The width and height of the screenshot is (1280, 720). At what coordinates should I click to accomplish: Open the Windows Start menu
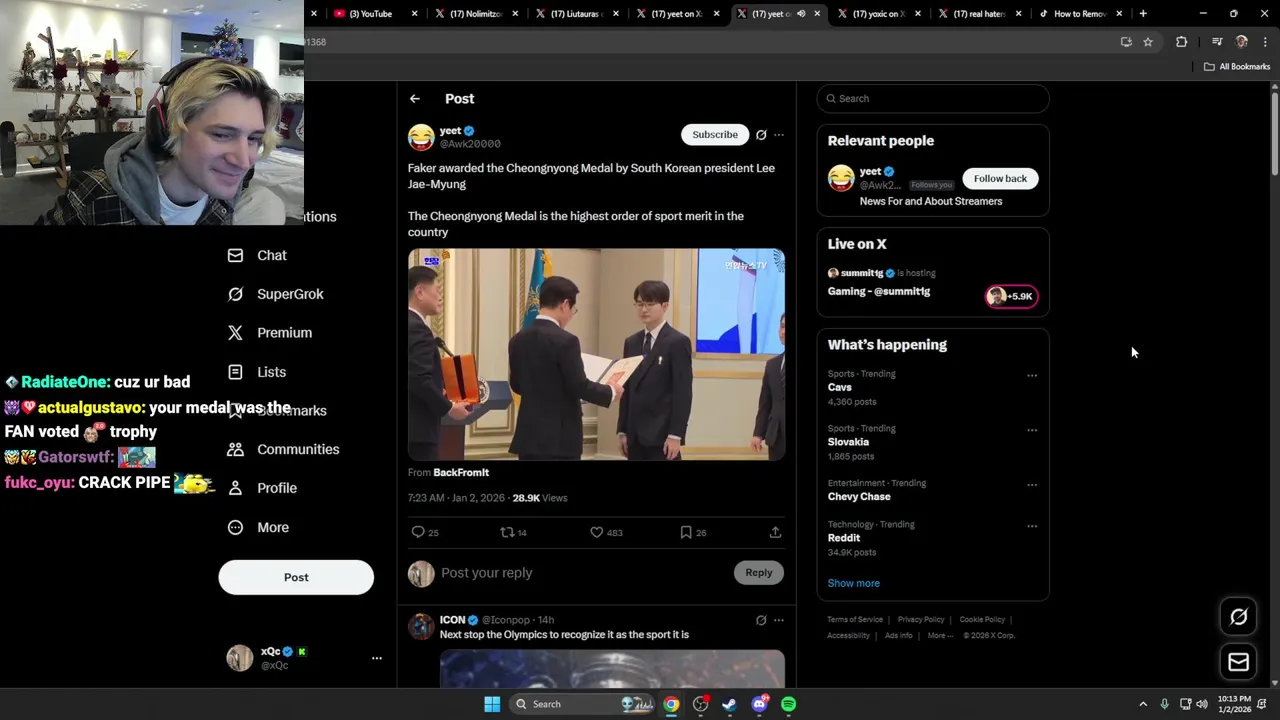pos(492,704)
